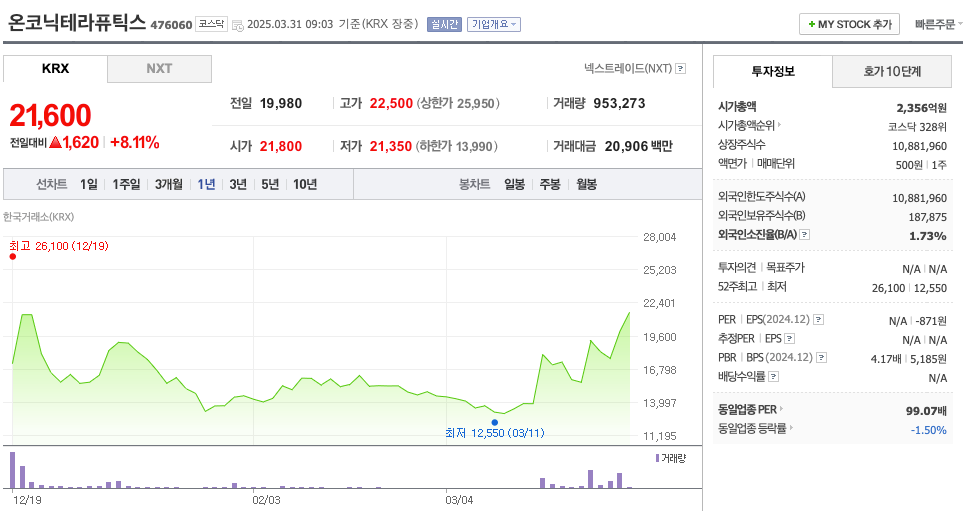
Task: Select the 호가10단계 tab
Action: [x=892, y=72]
